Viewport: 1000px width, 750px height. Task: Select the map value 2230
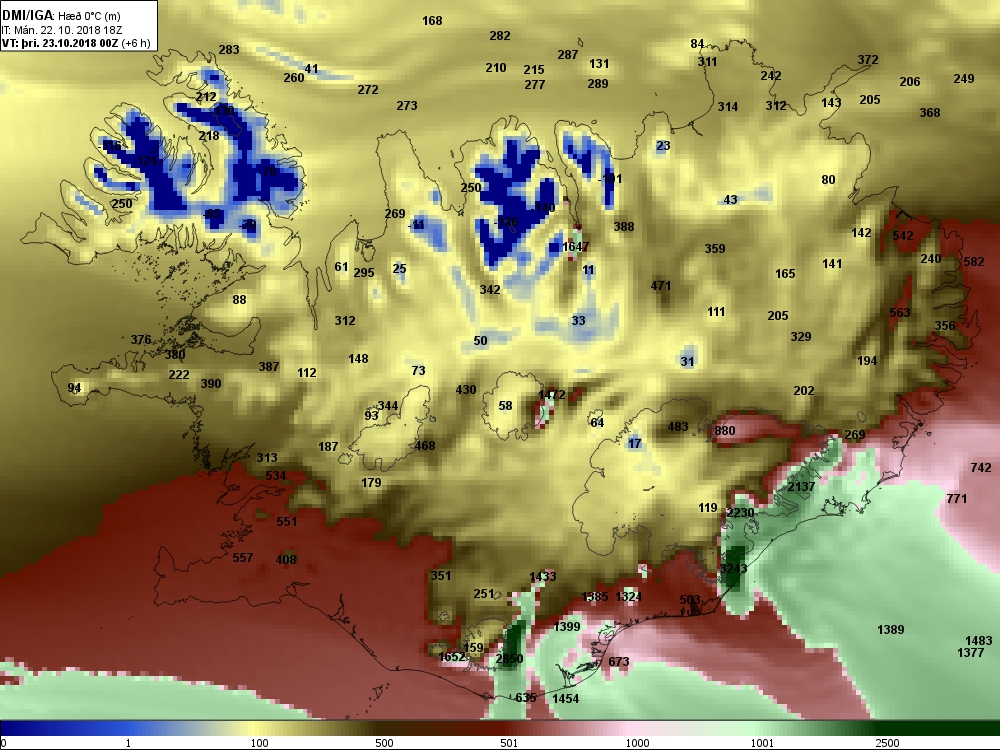point(740,513)
